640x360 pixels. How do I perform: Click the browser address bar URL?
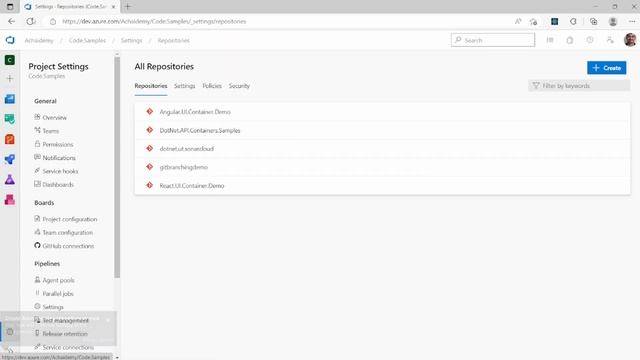tap(154, 21)
